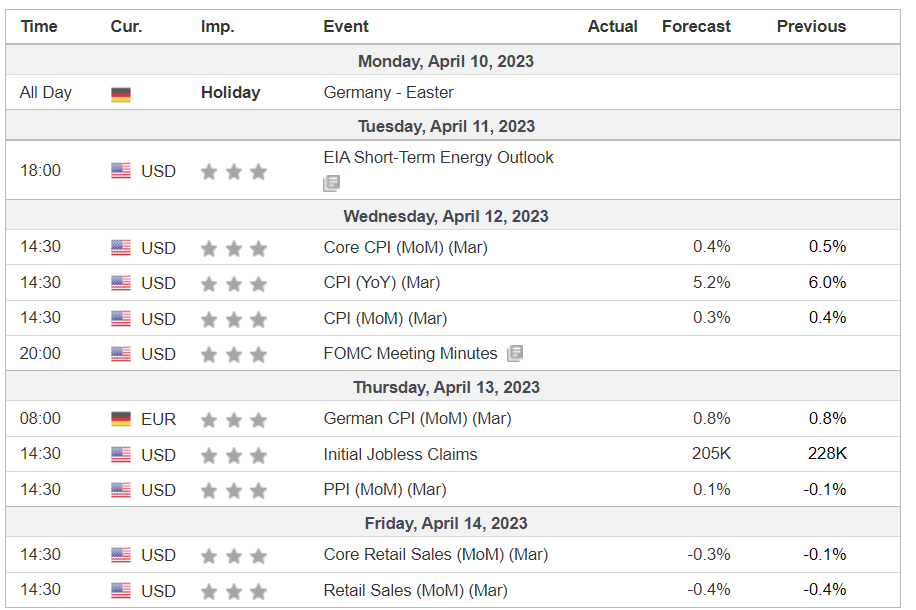This screenshot has height=610, width=916.
Task: Open the German CPI (MoM) (Mar) event
Action: 417,418
